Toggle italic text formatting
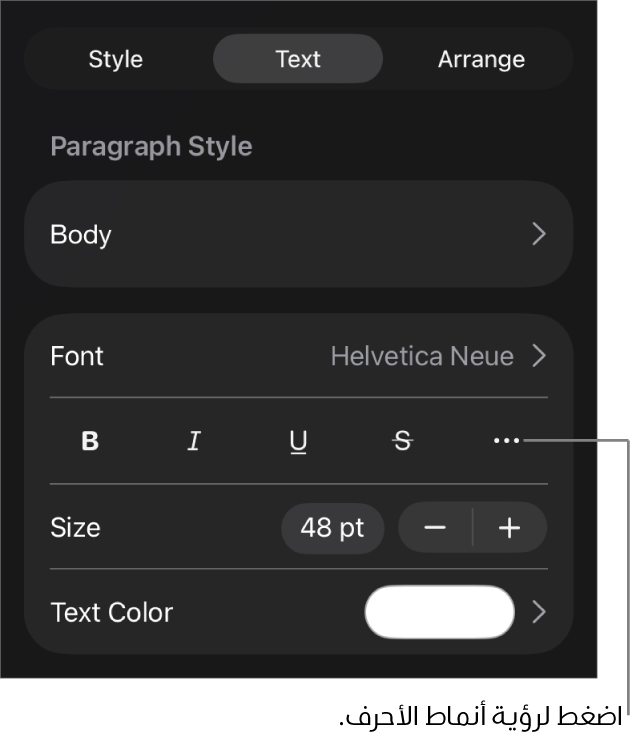Viewport: 630px width, 745px height. pyautogui.click(x=194, y=441)
